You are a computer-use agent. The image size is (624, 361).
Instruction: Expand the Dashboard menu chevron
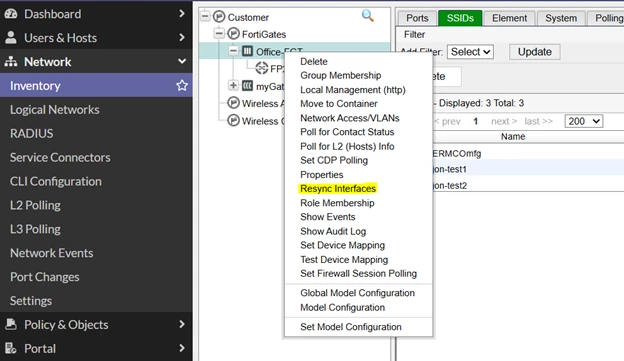182,14
